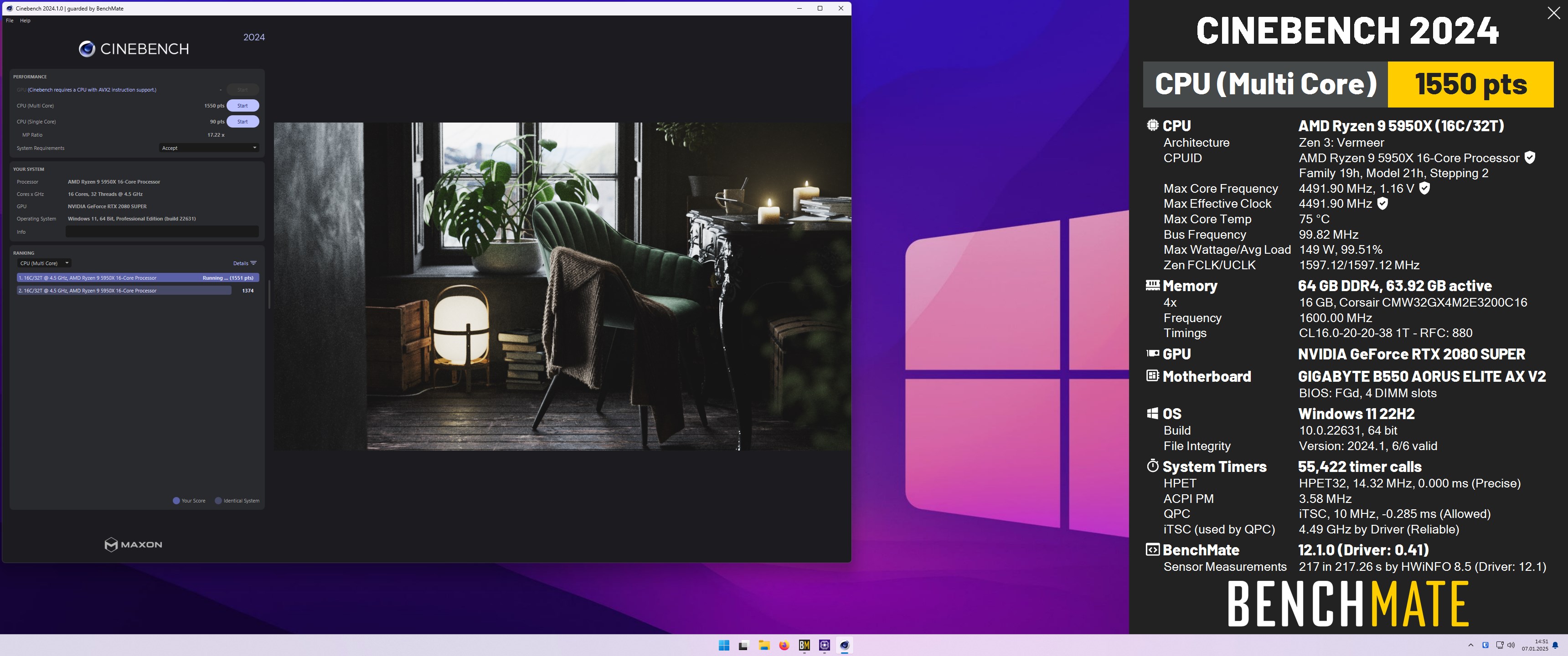The image size is (1568, 656).
Task: Open File Explorer from the taskbar
Action: pyautogui.click(x=764, y=646)
